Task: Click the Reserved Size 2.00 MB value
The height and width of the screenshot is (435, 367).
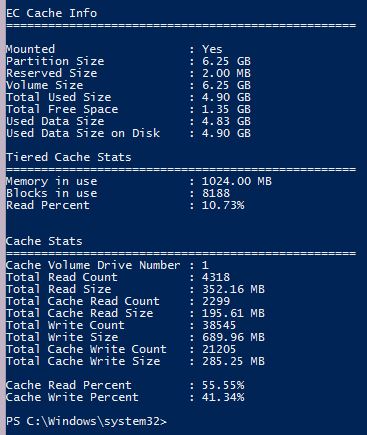Action: 226,73
